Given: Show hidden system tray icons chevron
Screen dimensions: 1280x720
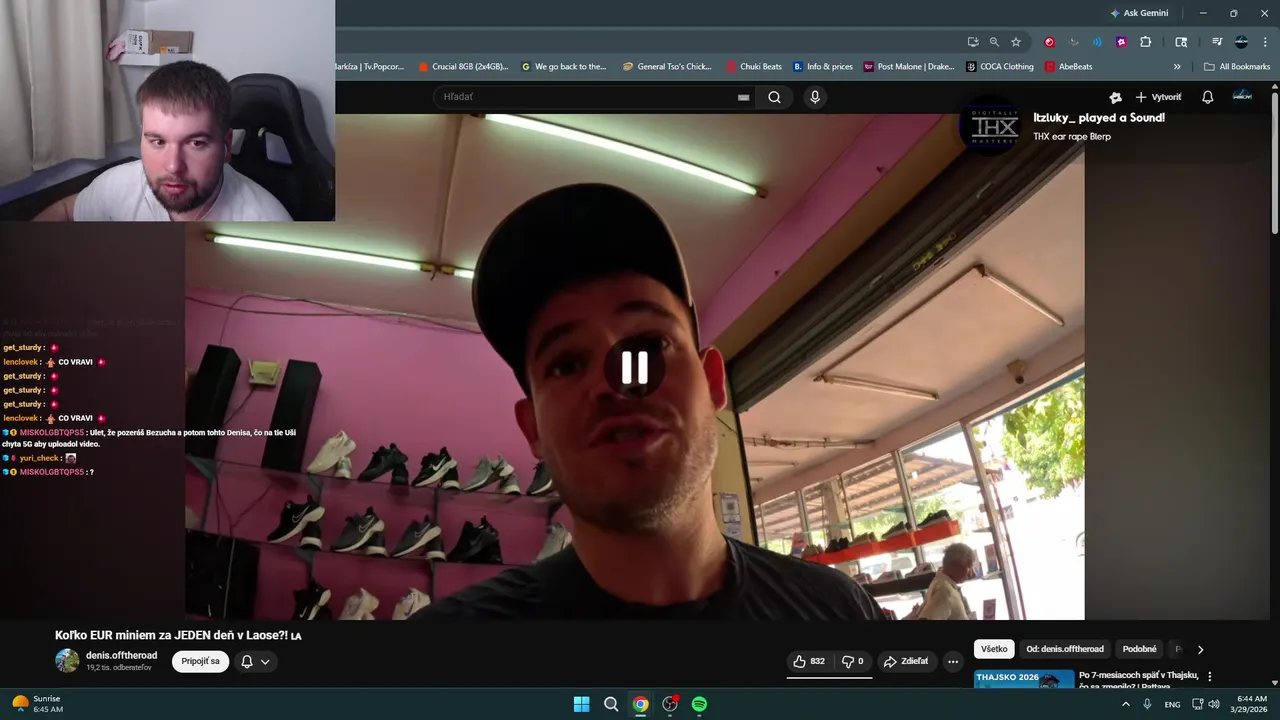Looking at the screenshot, I should click(1125, 704).
